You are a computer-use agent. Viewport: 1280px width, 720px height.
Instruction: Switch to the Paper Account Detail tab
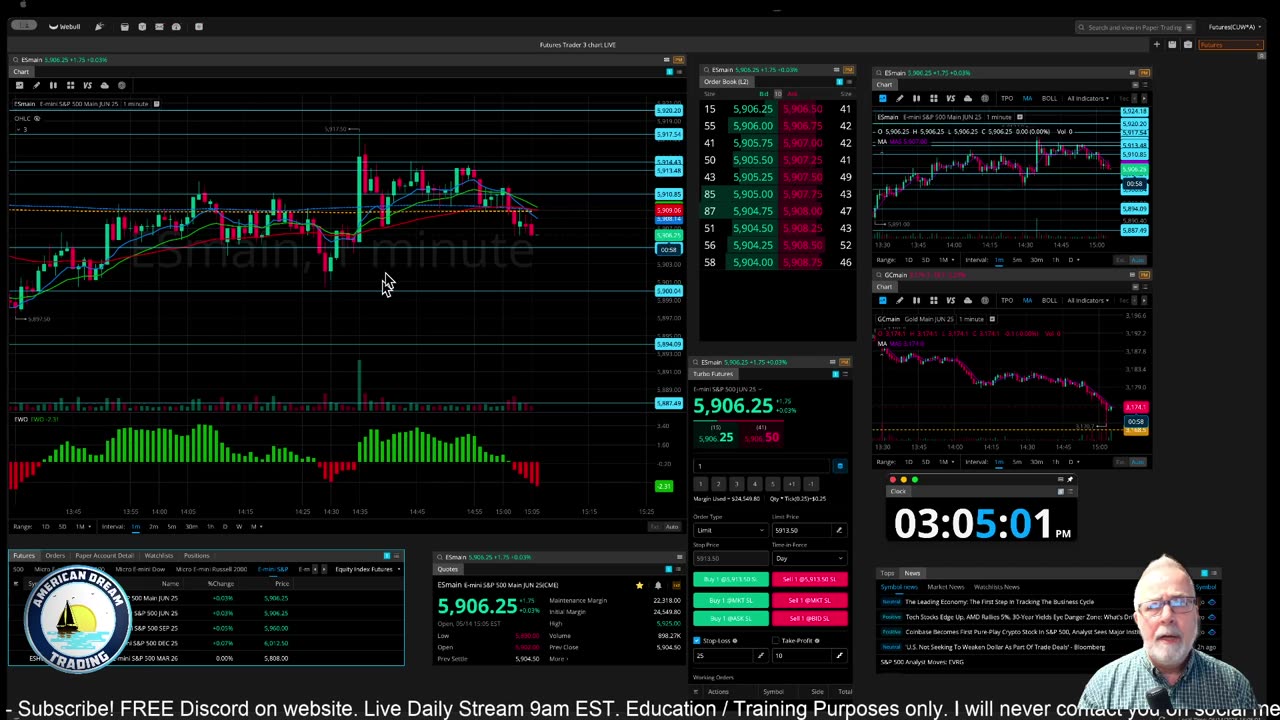[x=105, y=555]
